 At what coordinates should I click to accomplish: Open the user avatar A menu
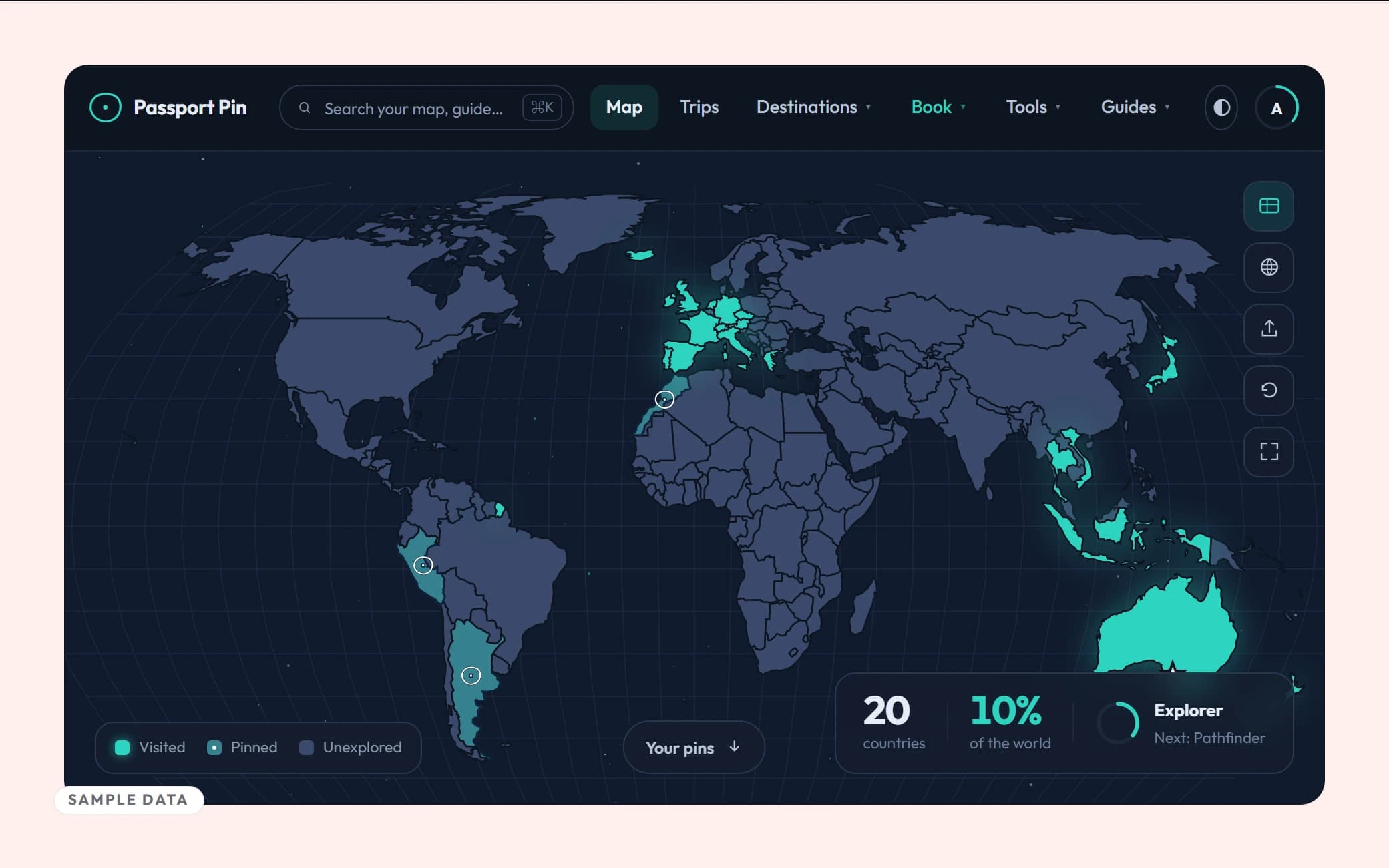click(x=1276, y=107)
